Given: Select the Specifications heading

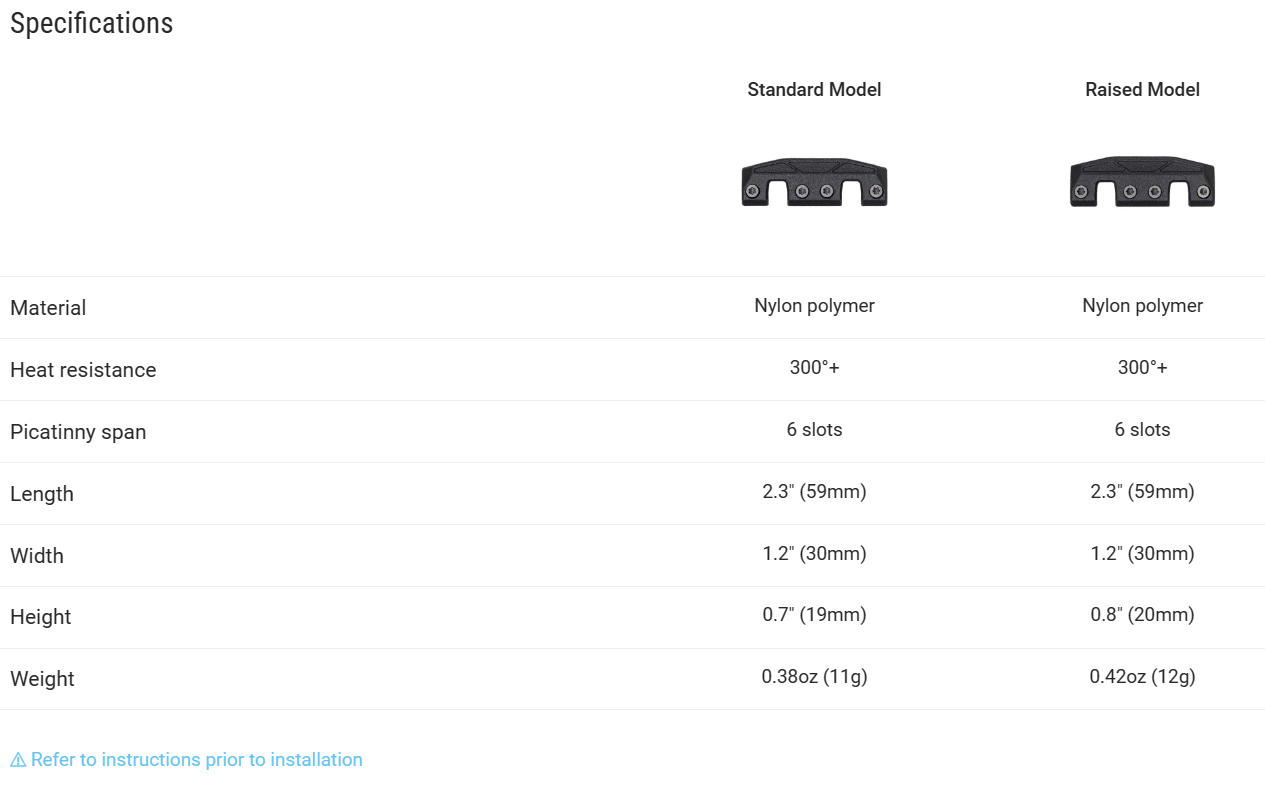Looking at the screenshot, I should click(91, 23).
